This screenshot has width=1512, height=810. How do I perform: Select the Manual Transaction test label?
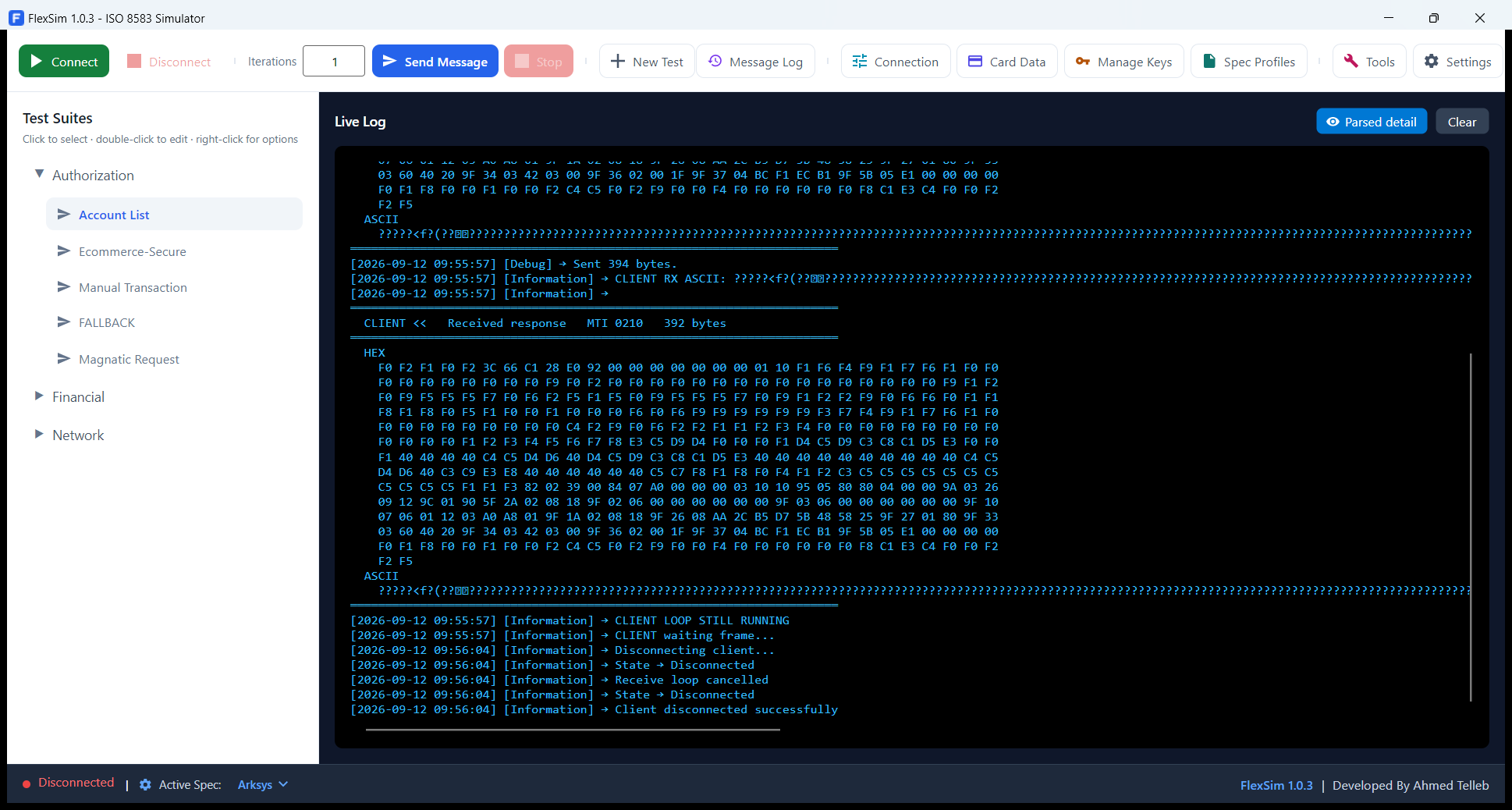point(133,287)
